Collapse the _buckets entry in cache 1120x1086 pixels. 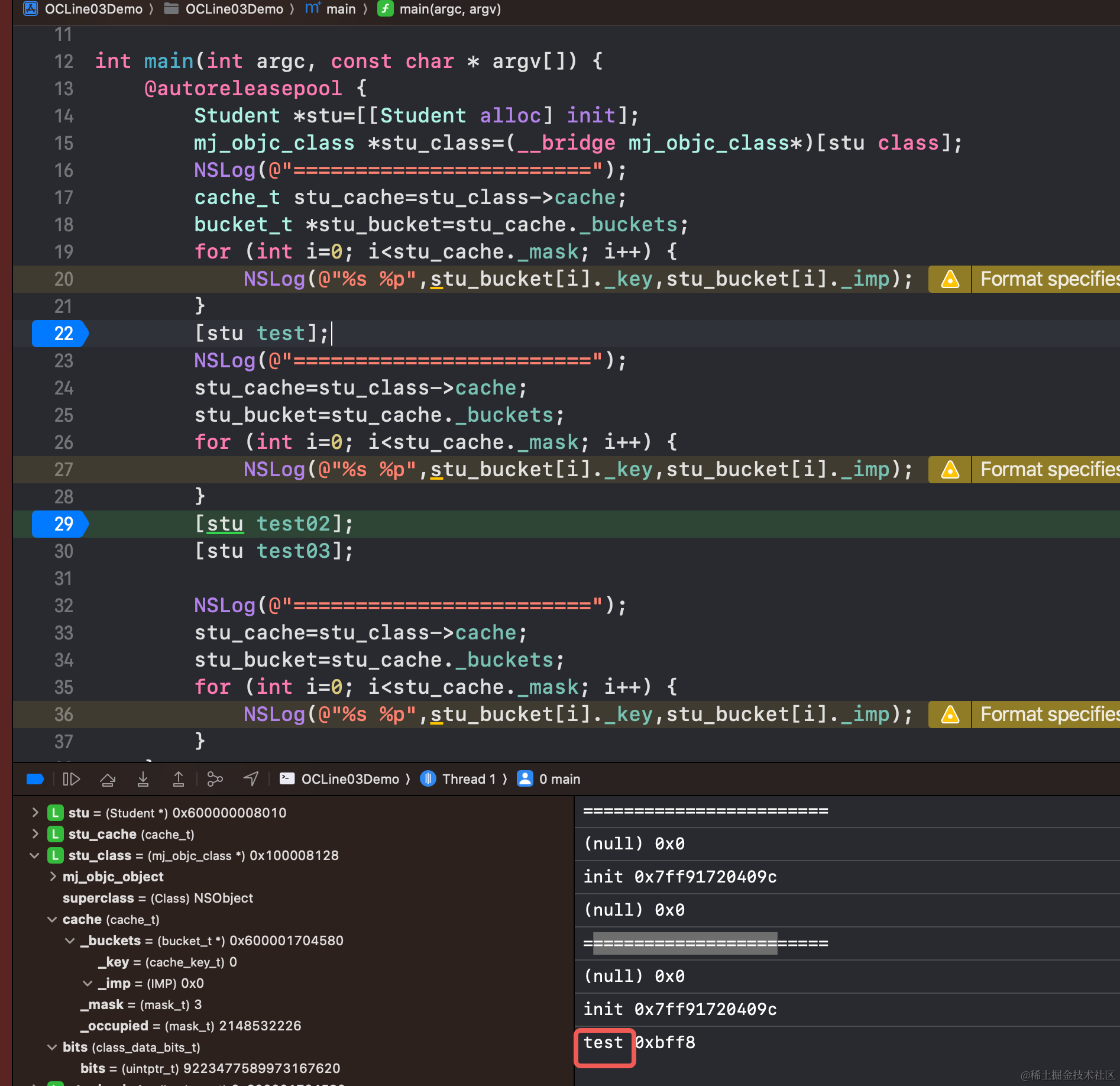tap(70, 940)
